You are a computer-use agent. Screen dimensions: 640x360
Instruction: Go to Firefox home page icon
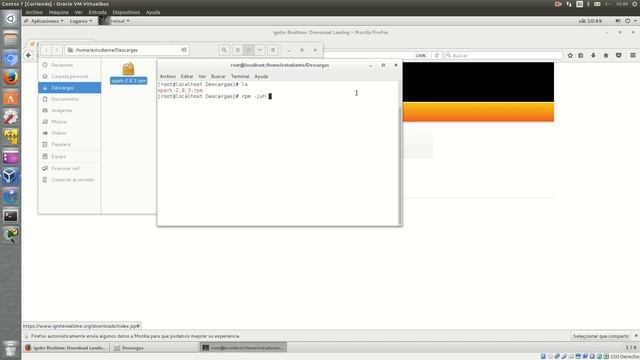pos(606,55)
